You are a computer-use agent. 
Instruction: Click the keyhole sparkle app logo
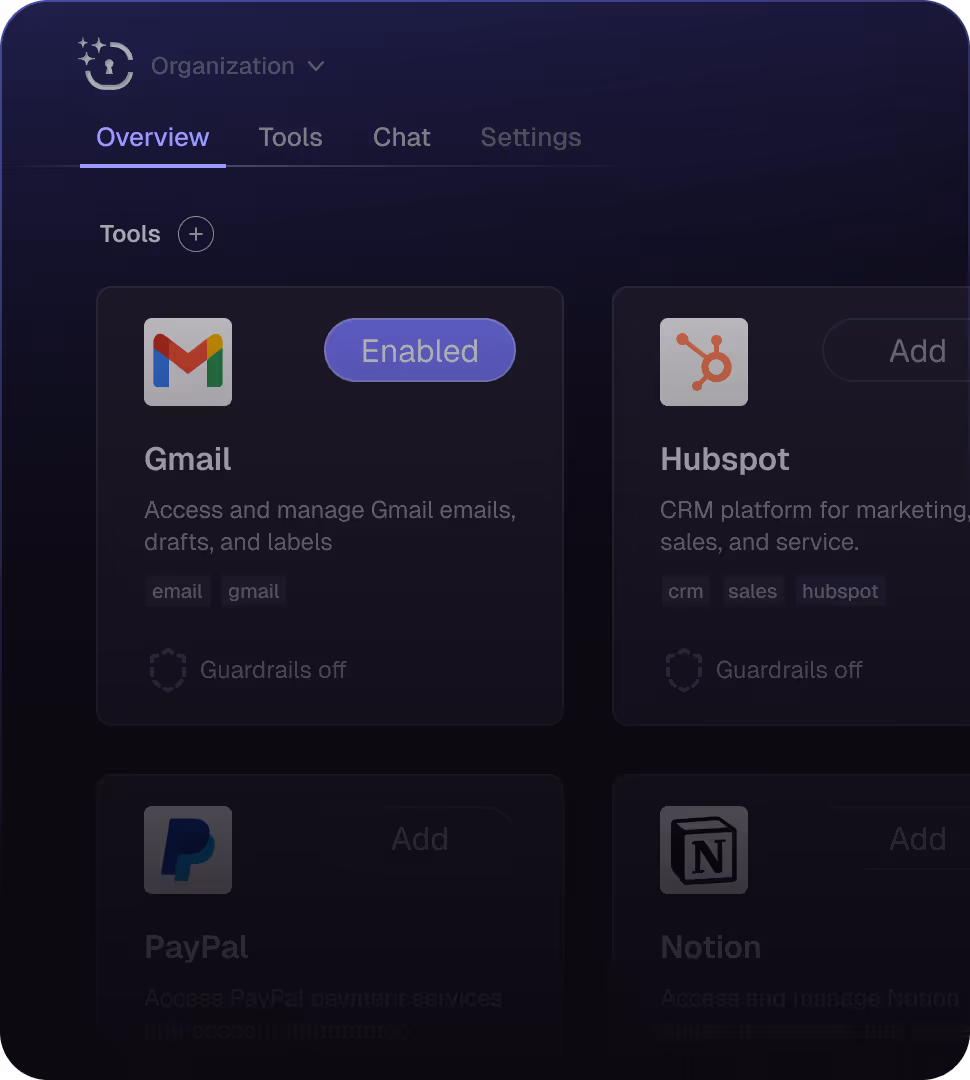click(106, 64)
